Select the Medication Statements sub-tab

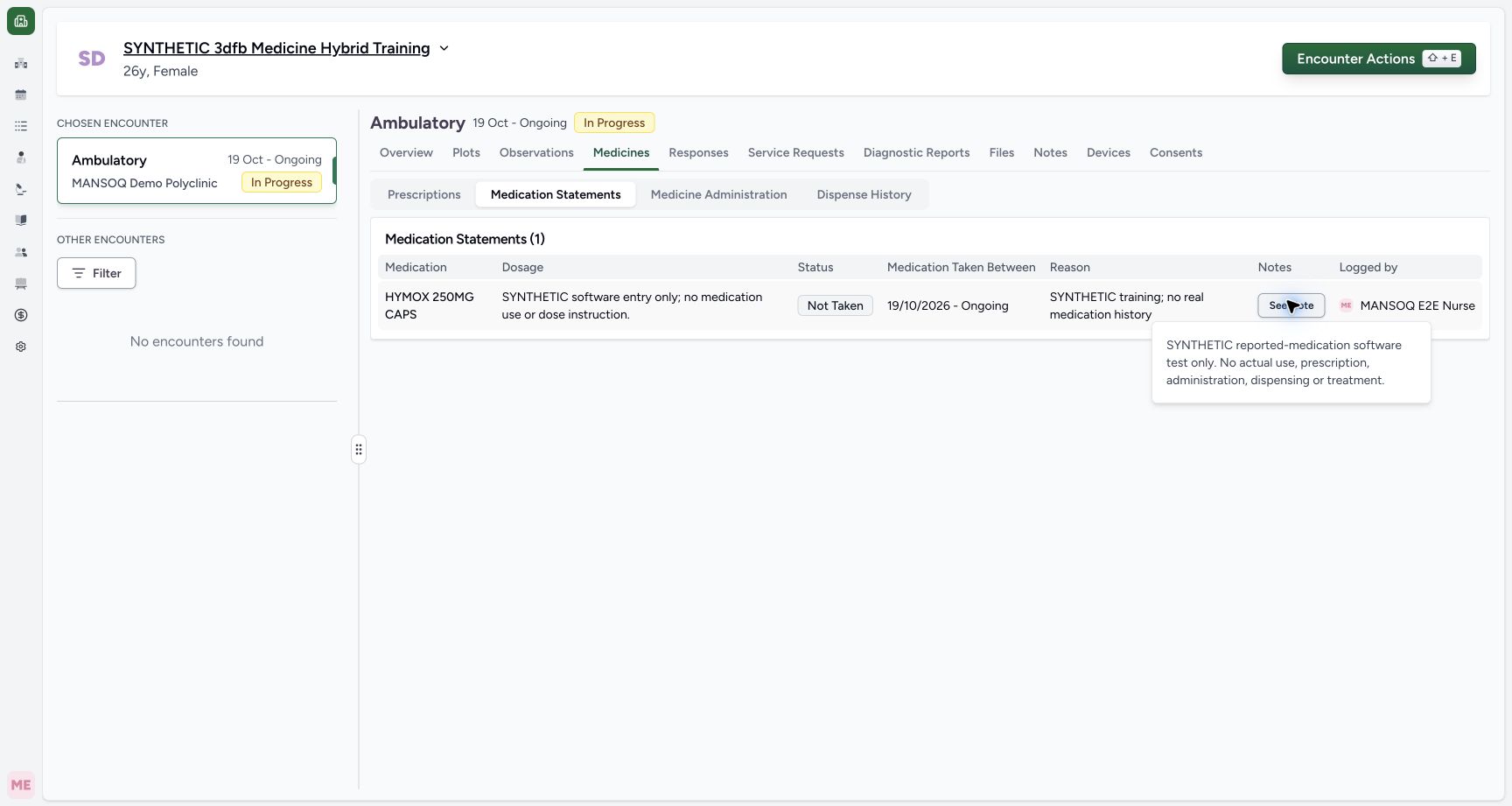(x=556, y=194)
